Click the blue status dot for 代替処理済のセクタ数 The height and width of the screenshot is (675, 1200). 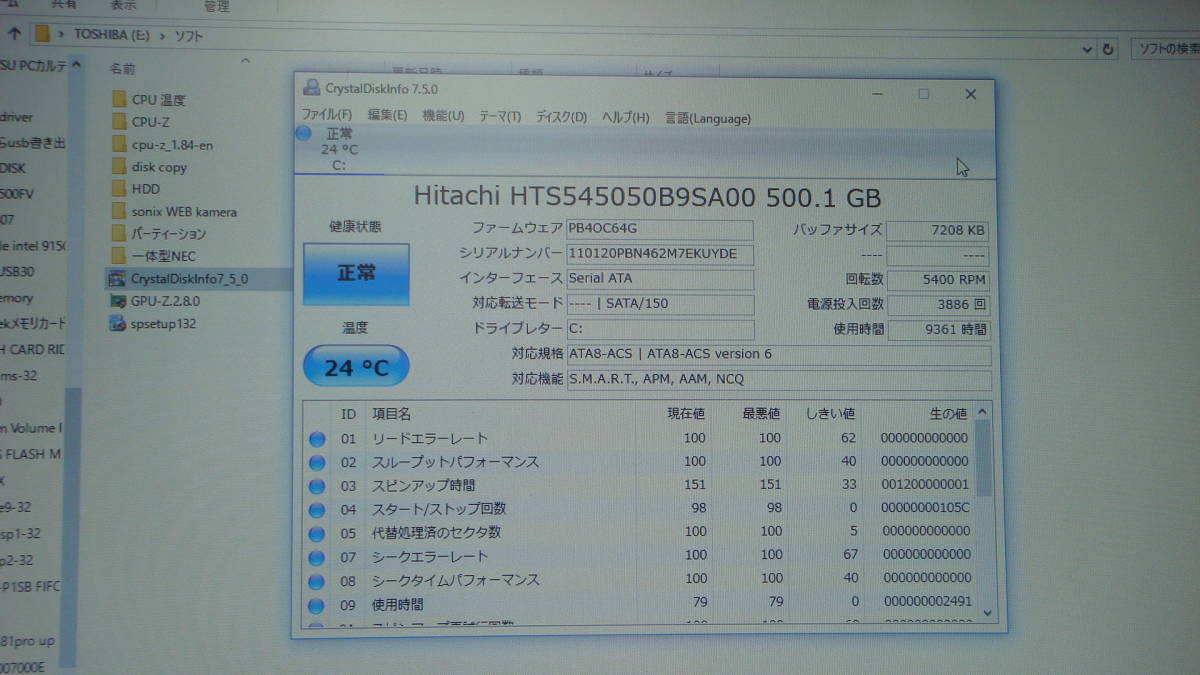pyautogui.click(x=317, y=533)
